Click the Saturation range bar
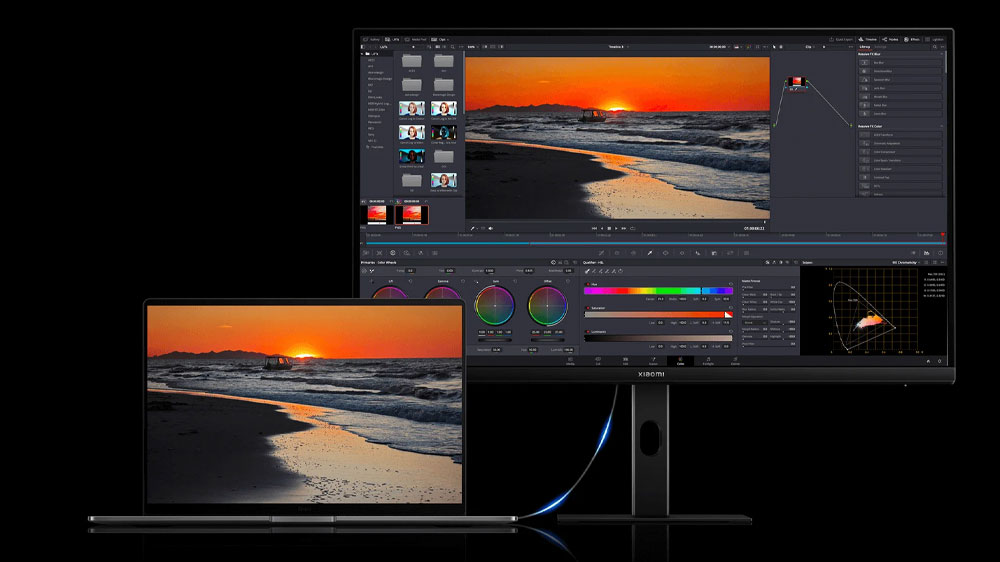1000x562 pixels. coord(658,314)
